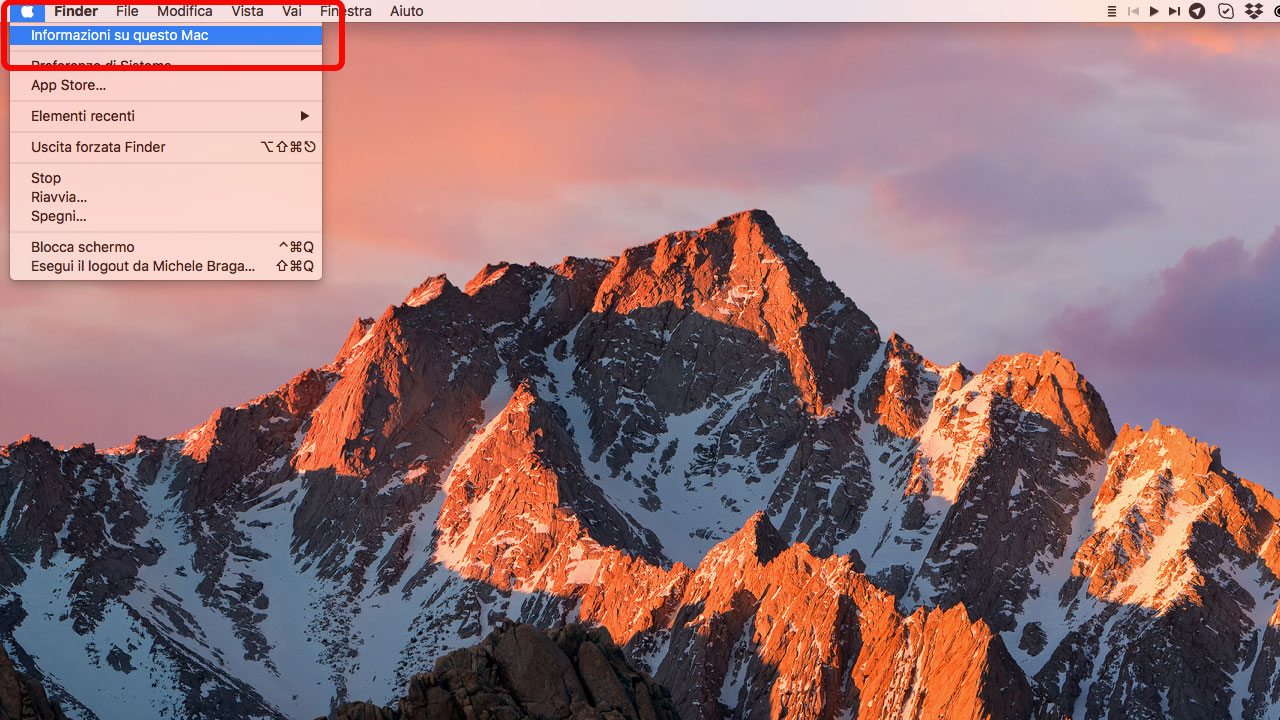
Task: Go to previous track in menu bar
Action: (x=1134, y=11)
